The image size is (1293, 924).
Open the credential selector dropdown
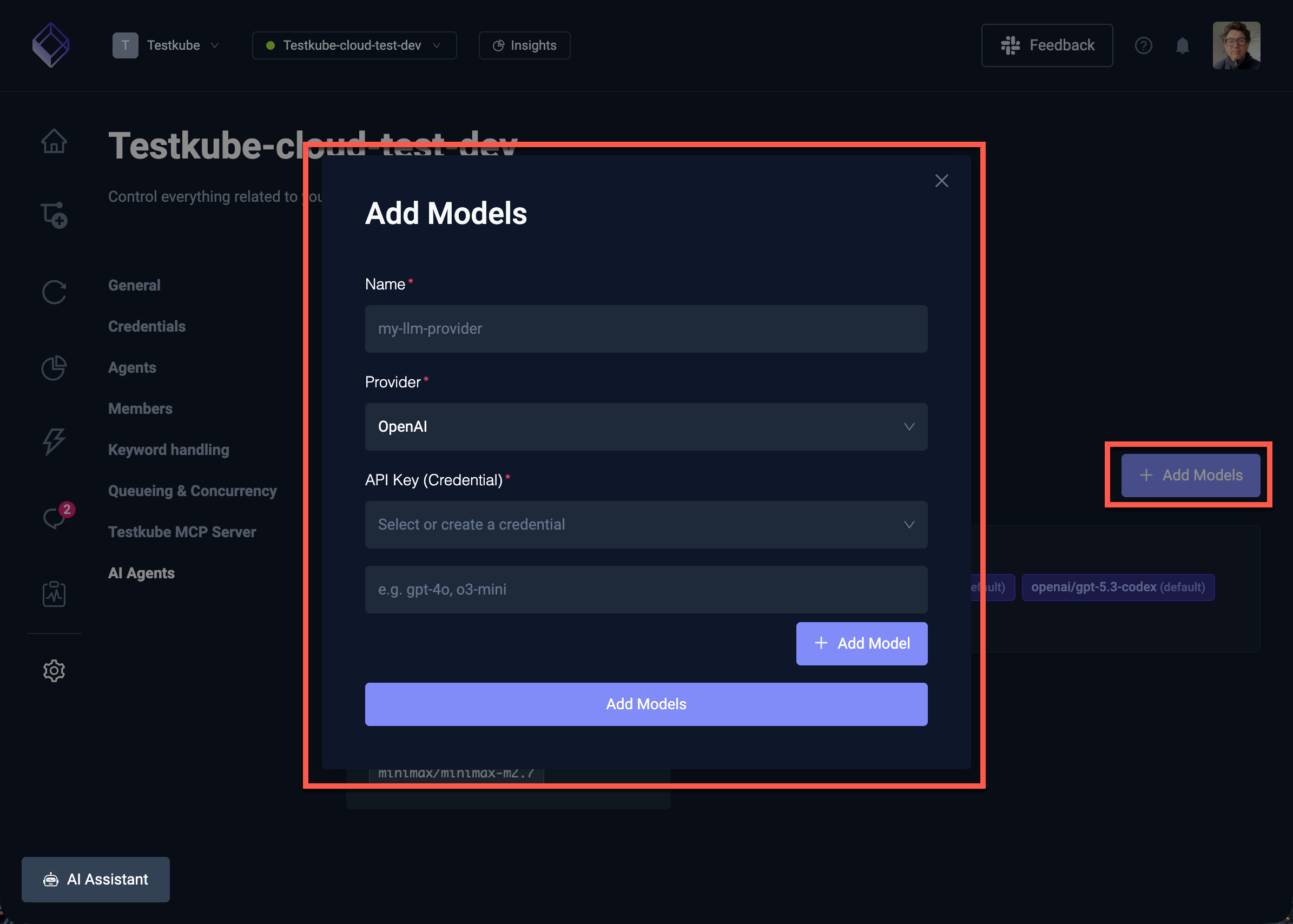(645, 524)
